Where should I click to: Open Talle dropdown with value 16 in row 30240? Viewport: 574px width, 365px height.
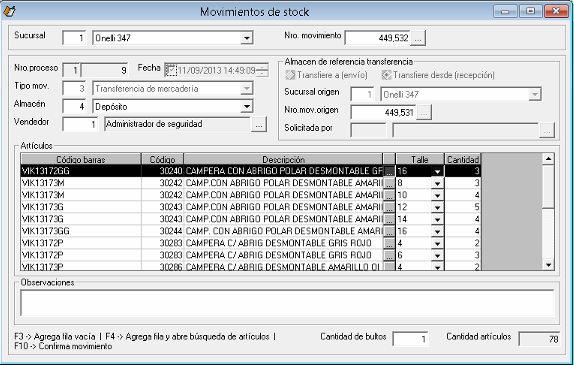(437, 171)
